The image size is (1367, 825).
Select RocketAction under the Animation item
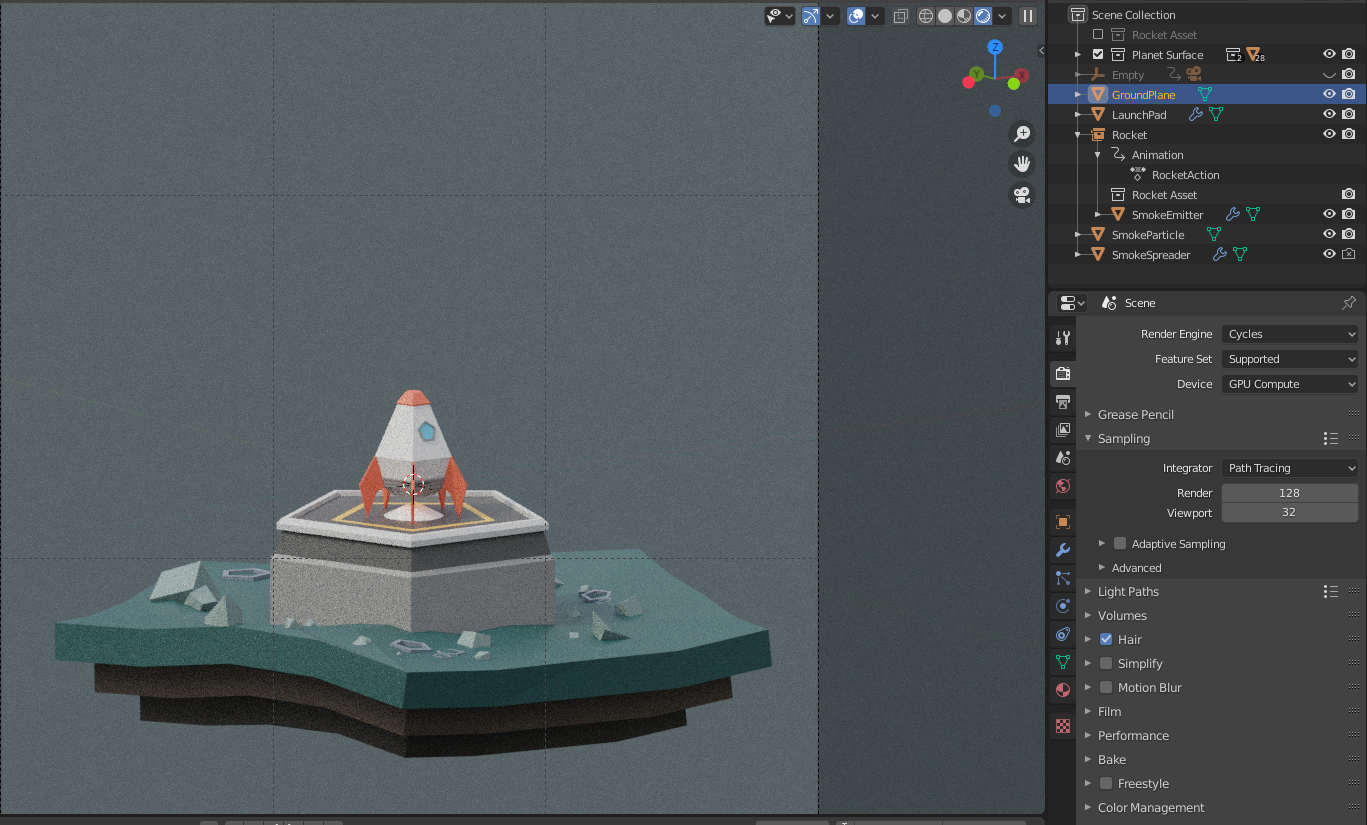point(1184,174)
